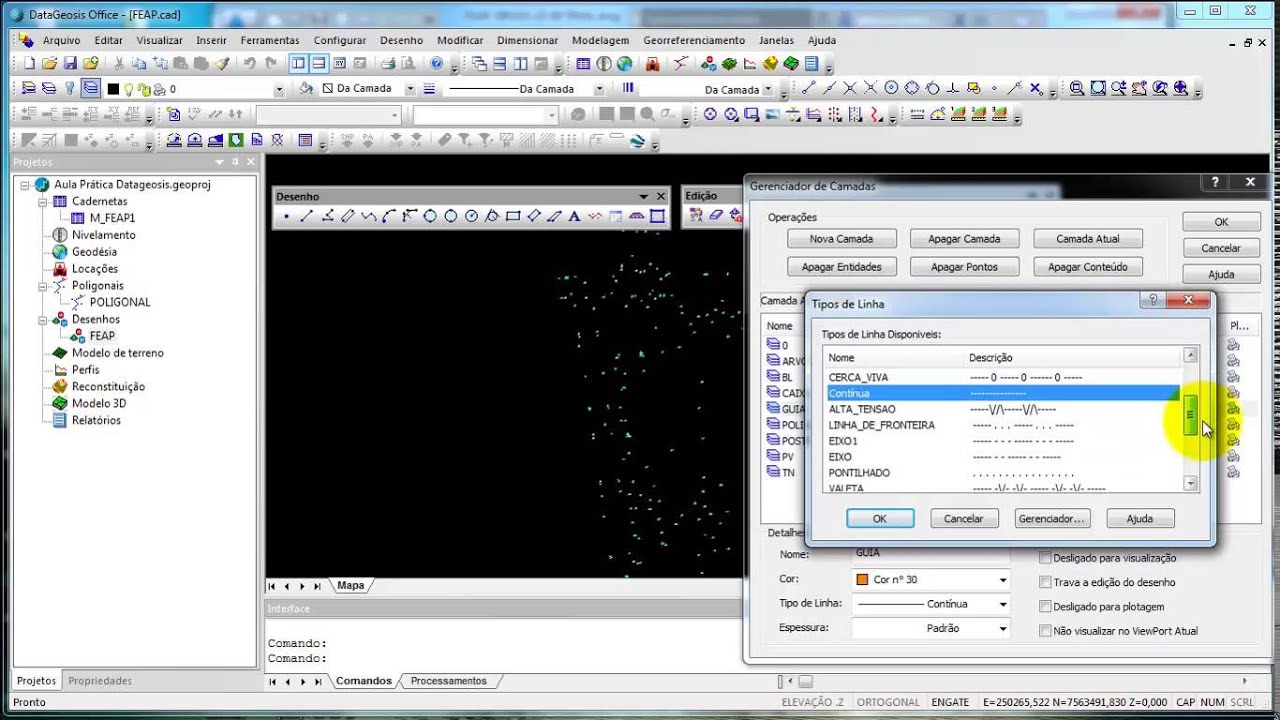Collapse the Desenhos tree node

tap(44, 319)
